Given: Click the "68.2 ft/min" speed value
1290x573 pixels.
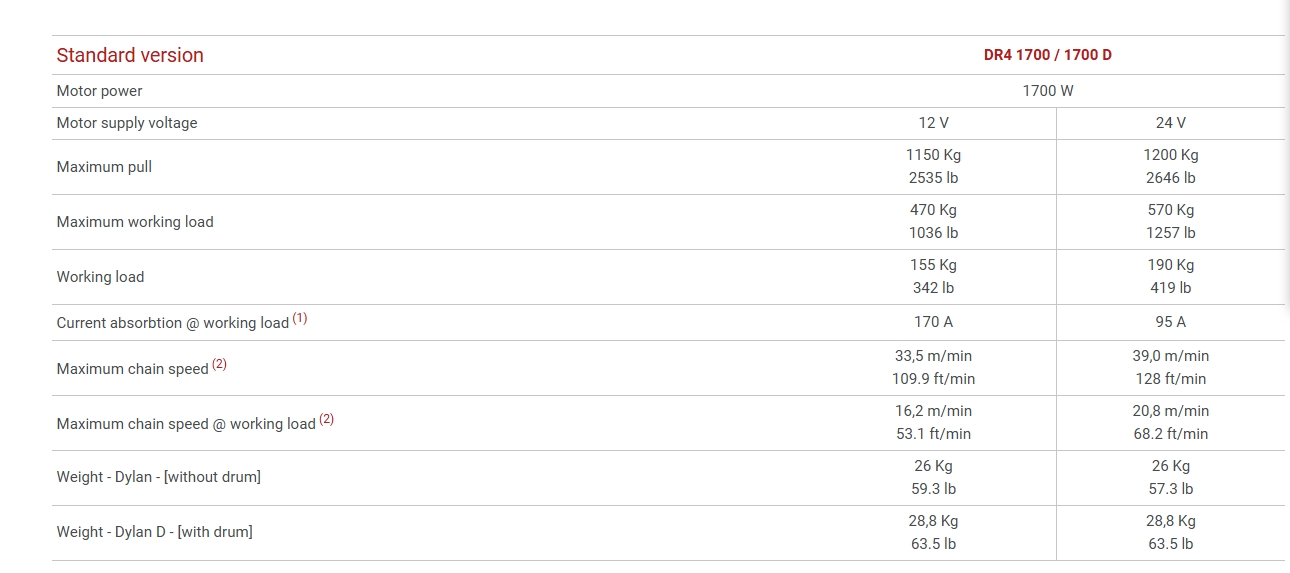Looking at the screenshot, I should point(1170,434).
